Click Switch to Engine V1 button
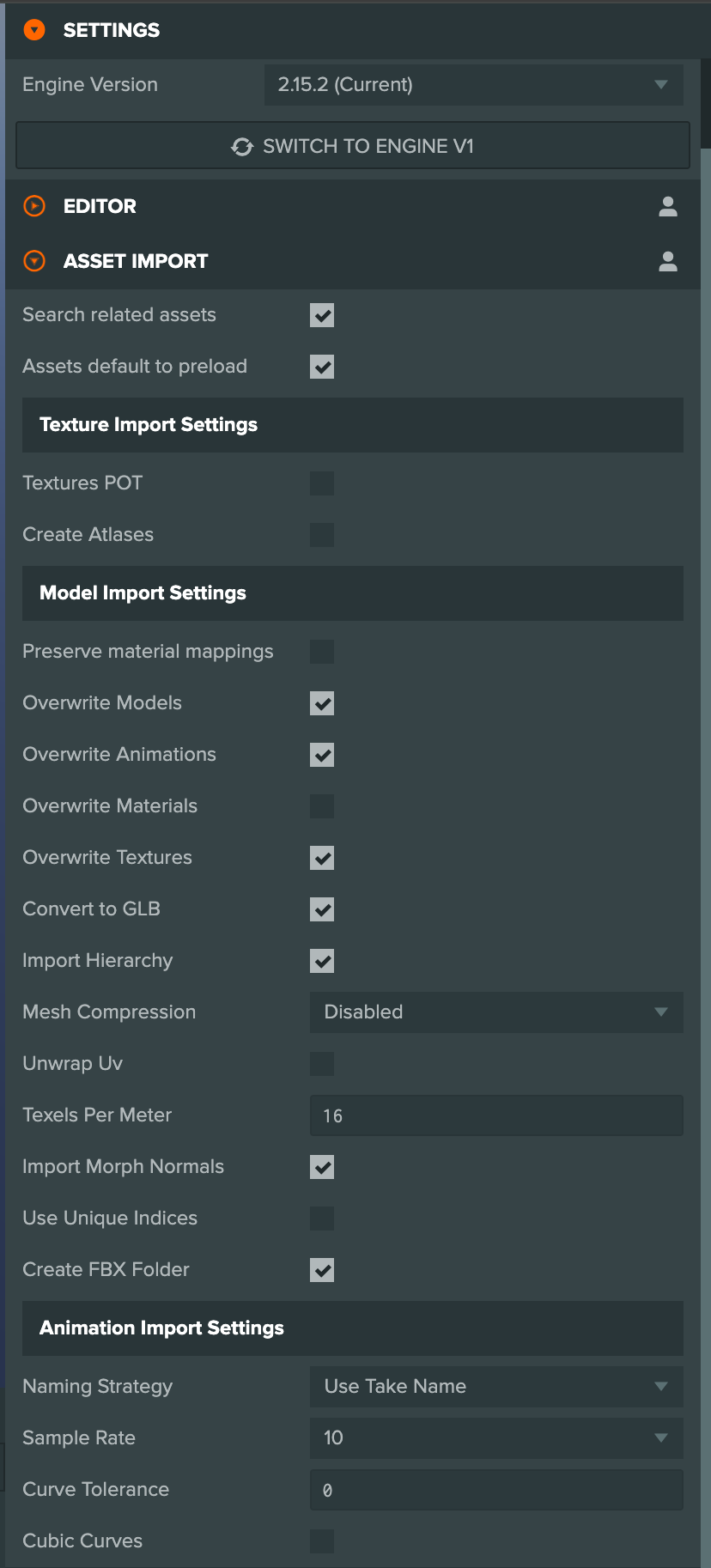Image resolution: width=711 pixels, height=1568 pixels. click(x=353, y=146)
